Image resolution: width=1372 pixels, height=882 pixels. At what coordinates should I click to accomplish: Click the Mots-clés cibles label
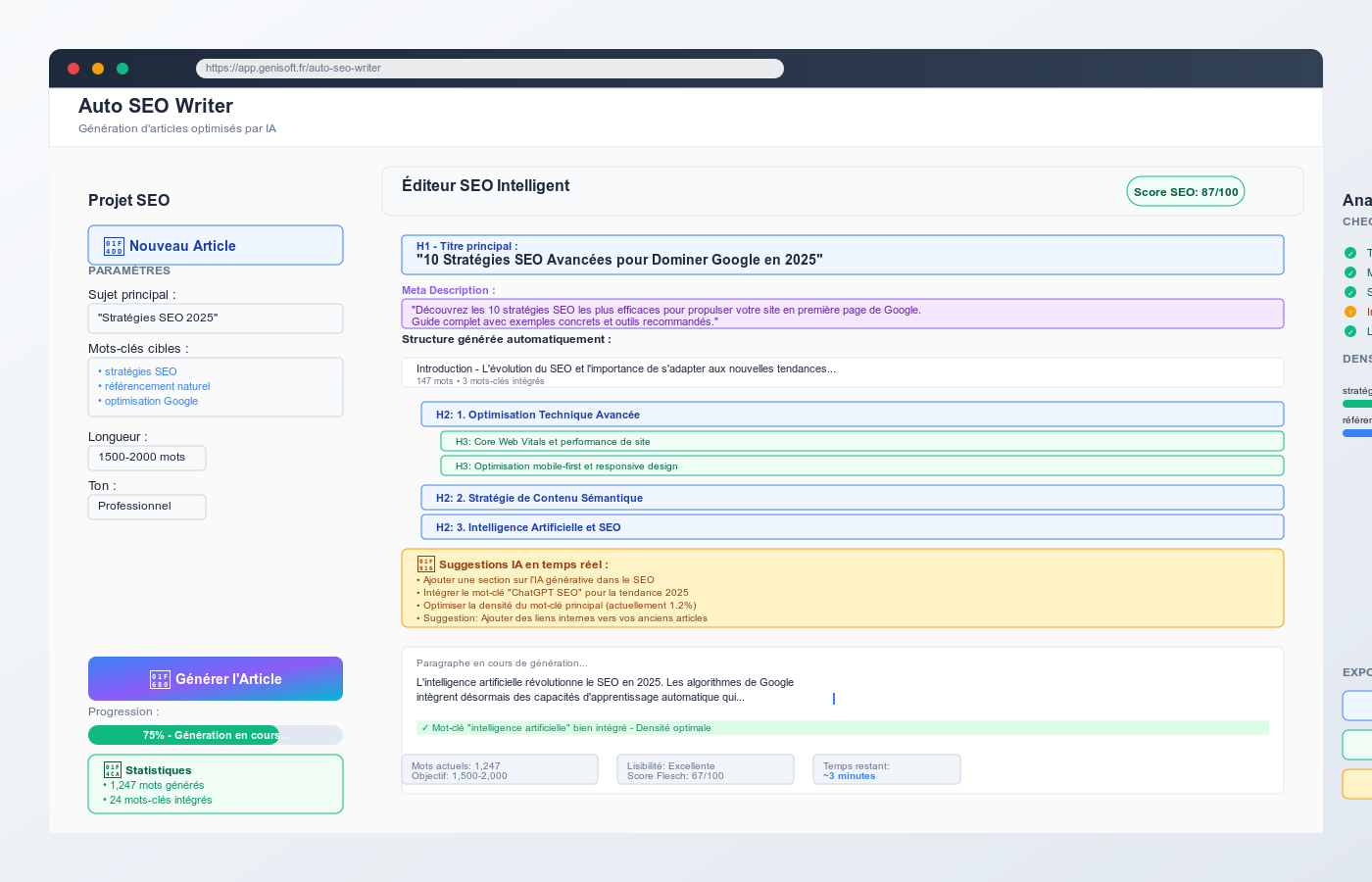[138, 349]
